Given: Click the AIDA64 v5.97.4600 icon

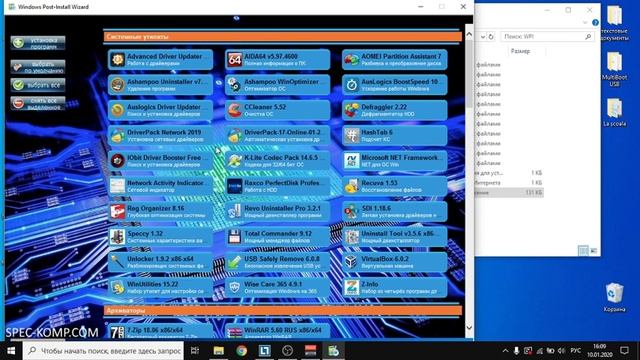Looking at the screenshot, I should tap(235, 60).
